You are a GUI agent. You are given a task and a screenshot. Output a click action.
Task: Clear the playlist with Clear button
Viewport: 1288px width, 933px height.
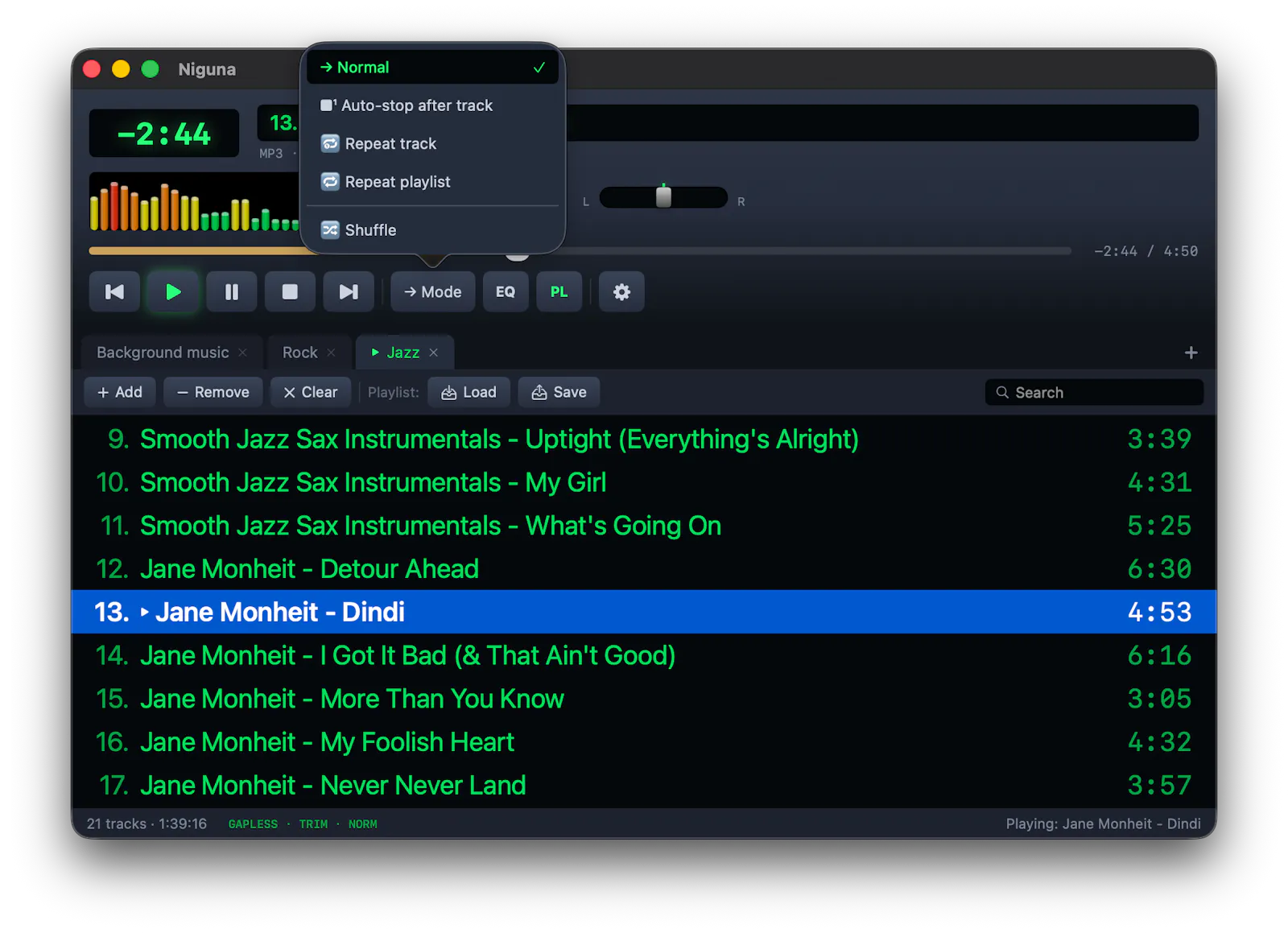click(x=311, y=392)
